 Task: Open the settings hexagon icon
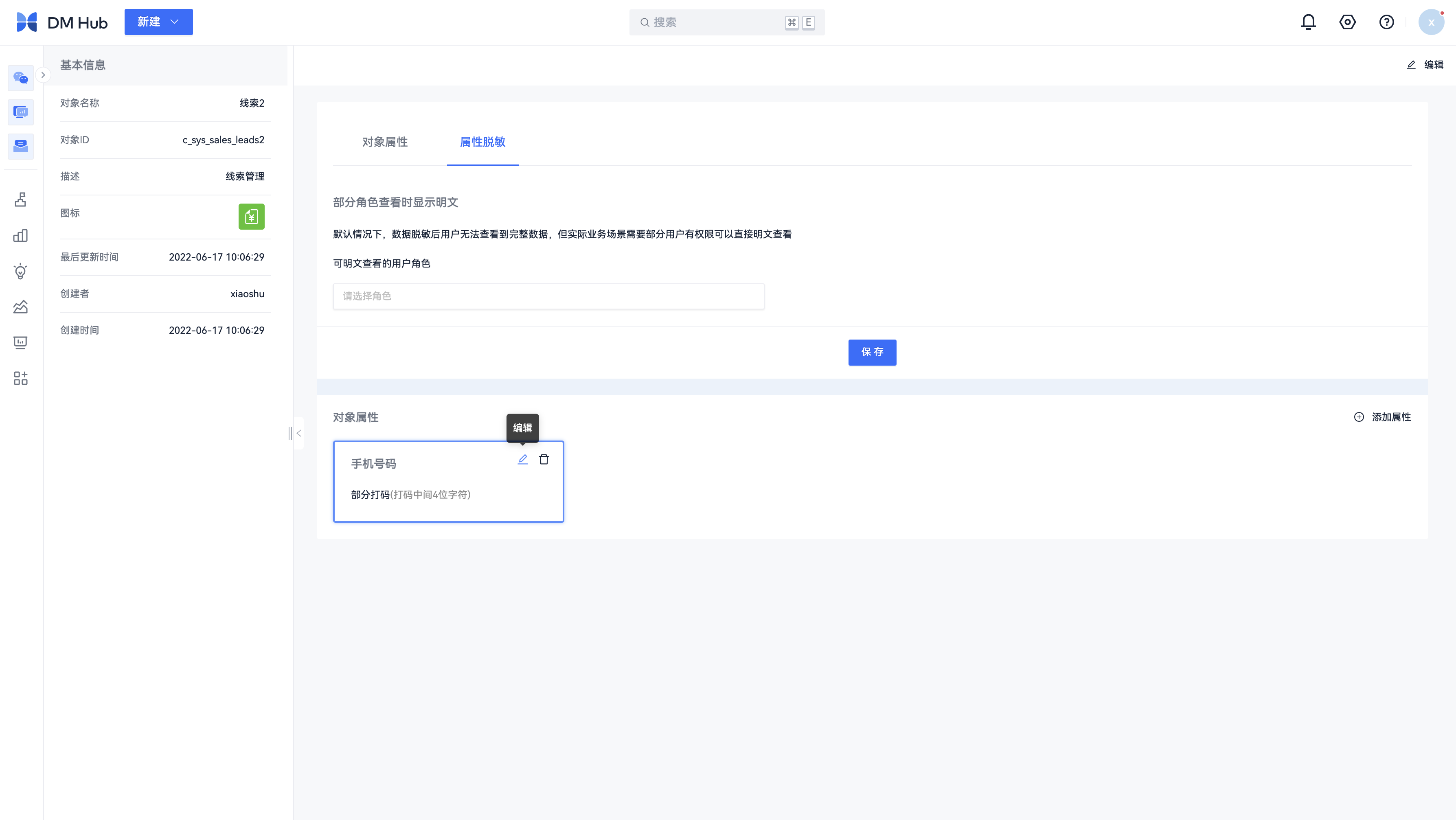point(1347,22)
